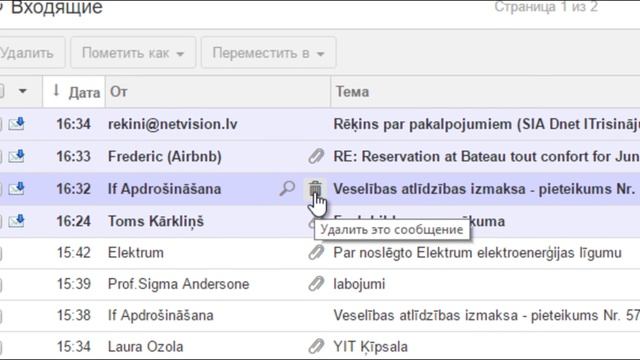640x360 pixels.
Task: Click the unread envelope icon for rekini@netvision.lv
Action: [17, 124]
